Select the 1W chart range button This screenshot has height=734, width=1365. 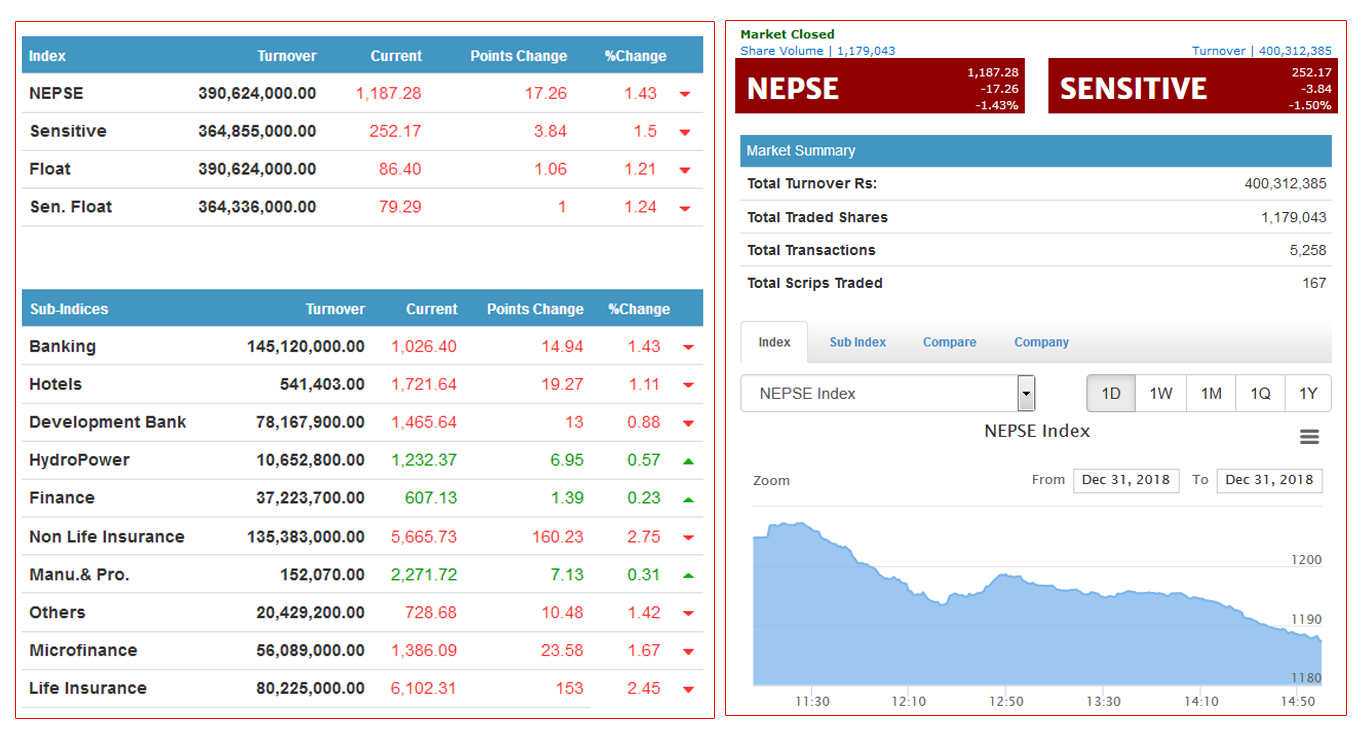click(x=1161, y=394)
